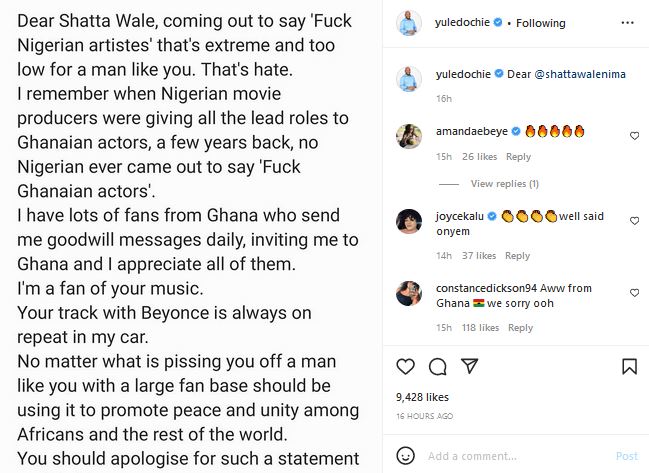The height and width of the screenshot is (473, 649).
Task: Like constancedickson94's comment
Action: [634, 292]
